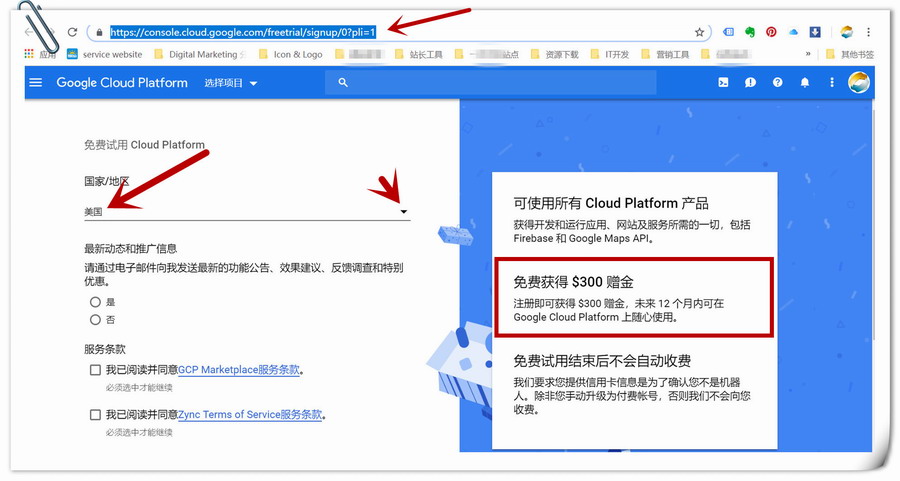900x481 pixels.
Task: Click the Pinterest extension icon
Action: [771, 32]
